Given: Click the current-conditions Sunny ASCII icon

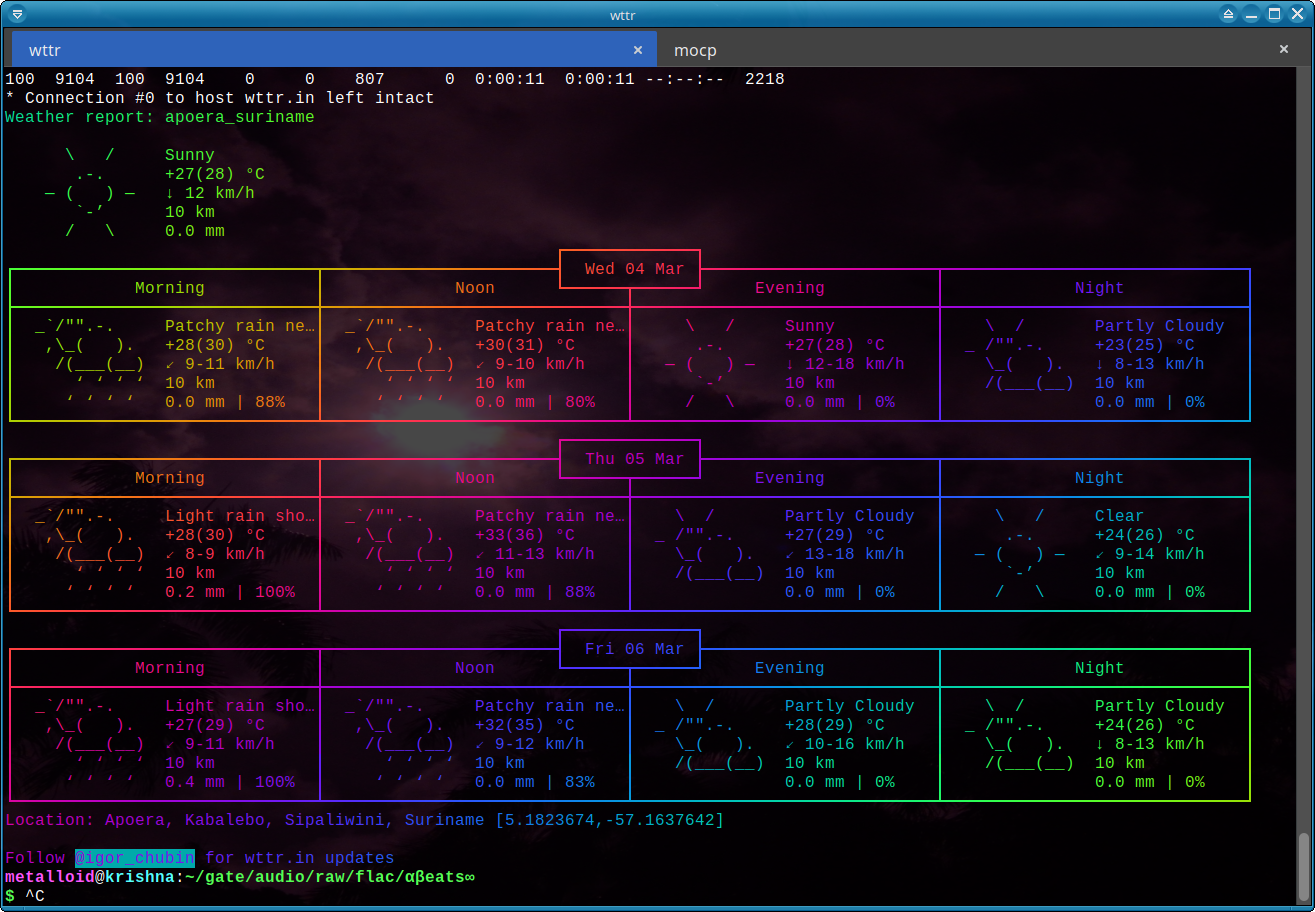Looking at the screenshot, I should point(90,193).
